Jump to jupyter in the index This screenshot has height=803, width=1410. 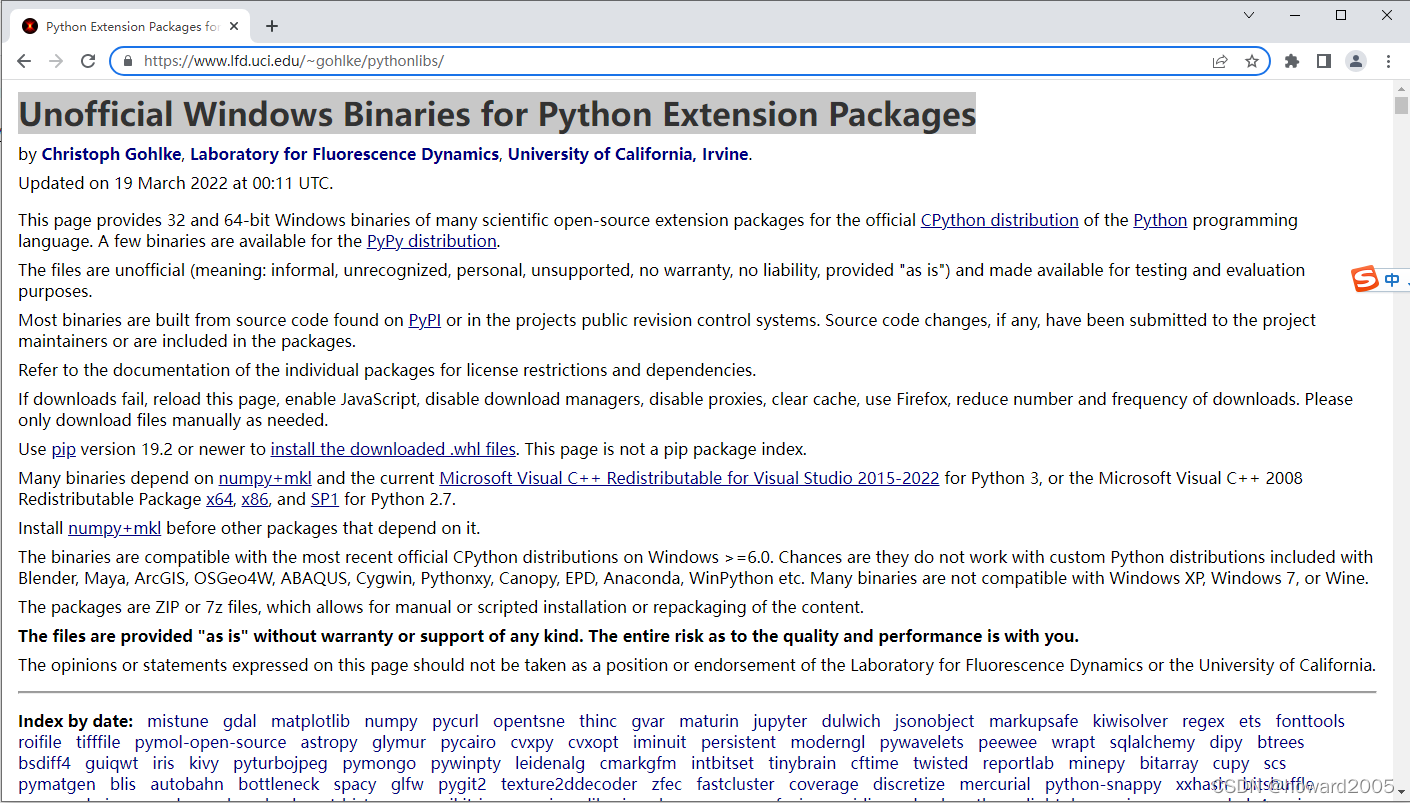tap(780, 721)
